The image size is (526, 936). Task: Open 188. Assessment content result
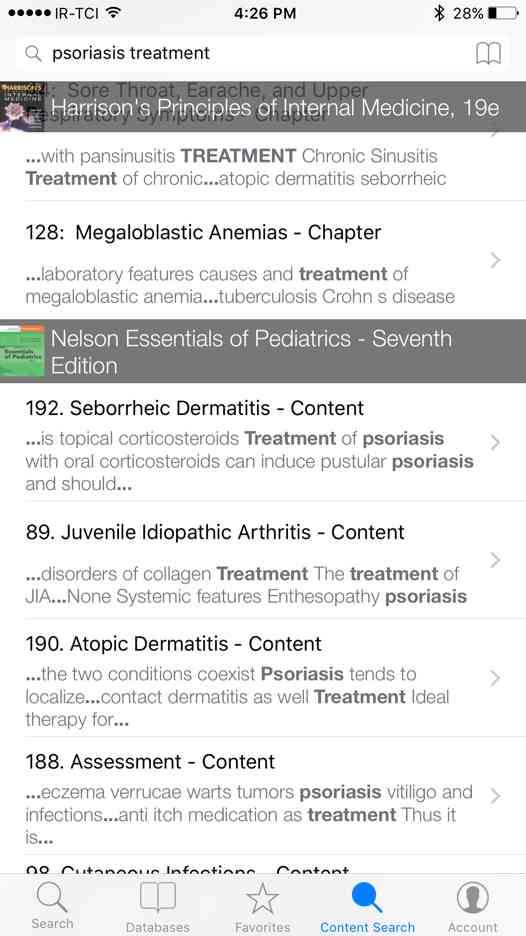263,796
